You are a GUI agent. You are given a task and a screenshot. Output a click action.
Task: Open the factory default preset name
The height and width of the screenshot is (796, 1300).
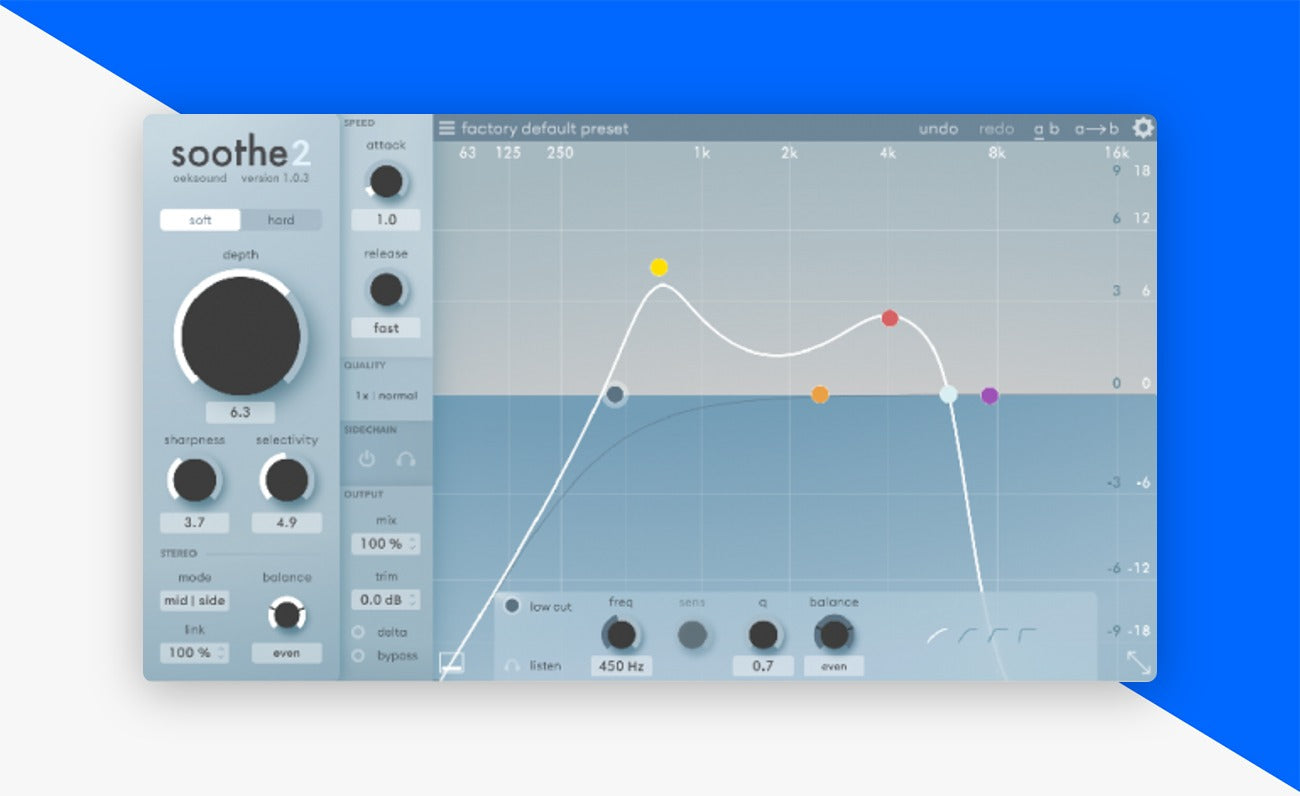[545, 129]
